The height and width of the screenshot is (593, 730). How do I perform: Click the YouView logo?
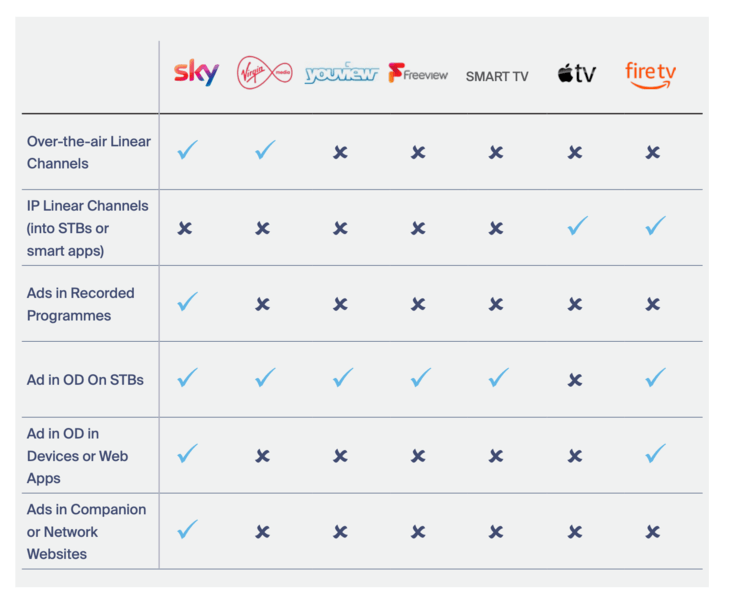pos(341,74)
